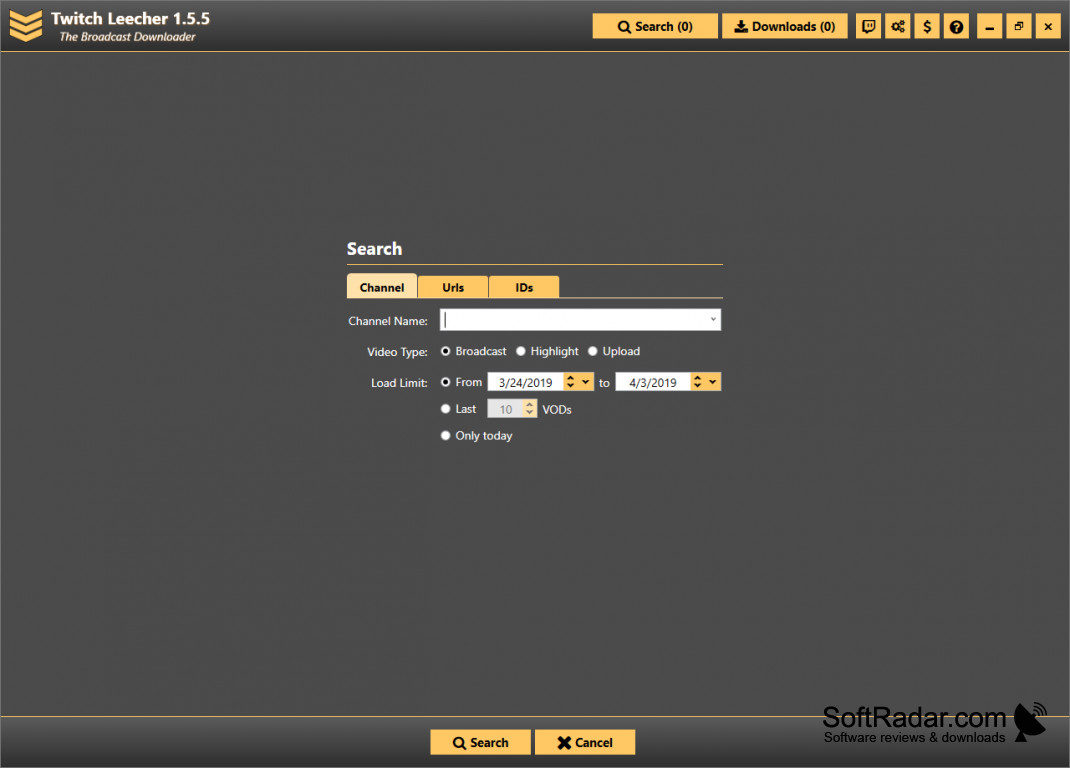Select the Last VODs load limit option
The width and height of the screenshot is (1070, 768).
tap(459, 409)
